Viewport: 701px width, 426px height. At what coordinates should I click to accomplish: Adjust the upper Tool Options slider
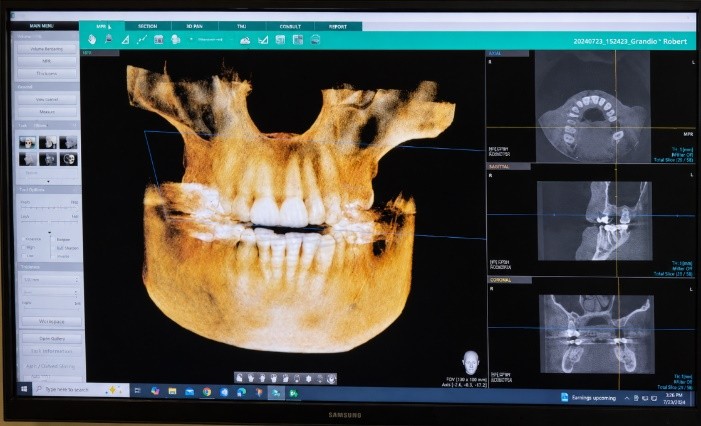tap(49, 207)
